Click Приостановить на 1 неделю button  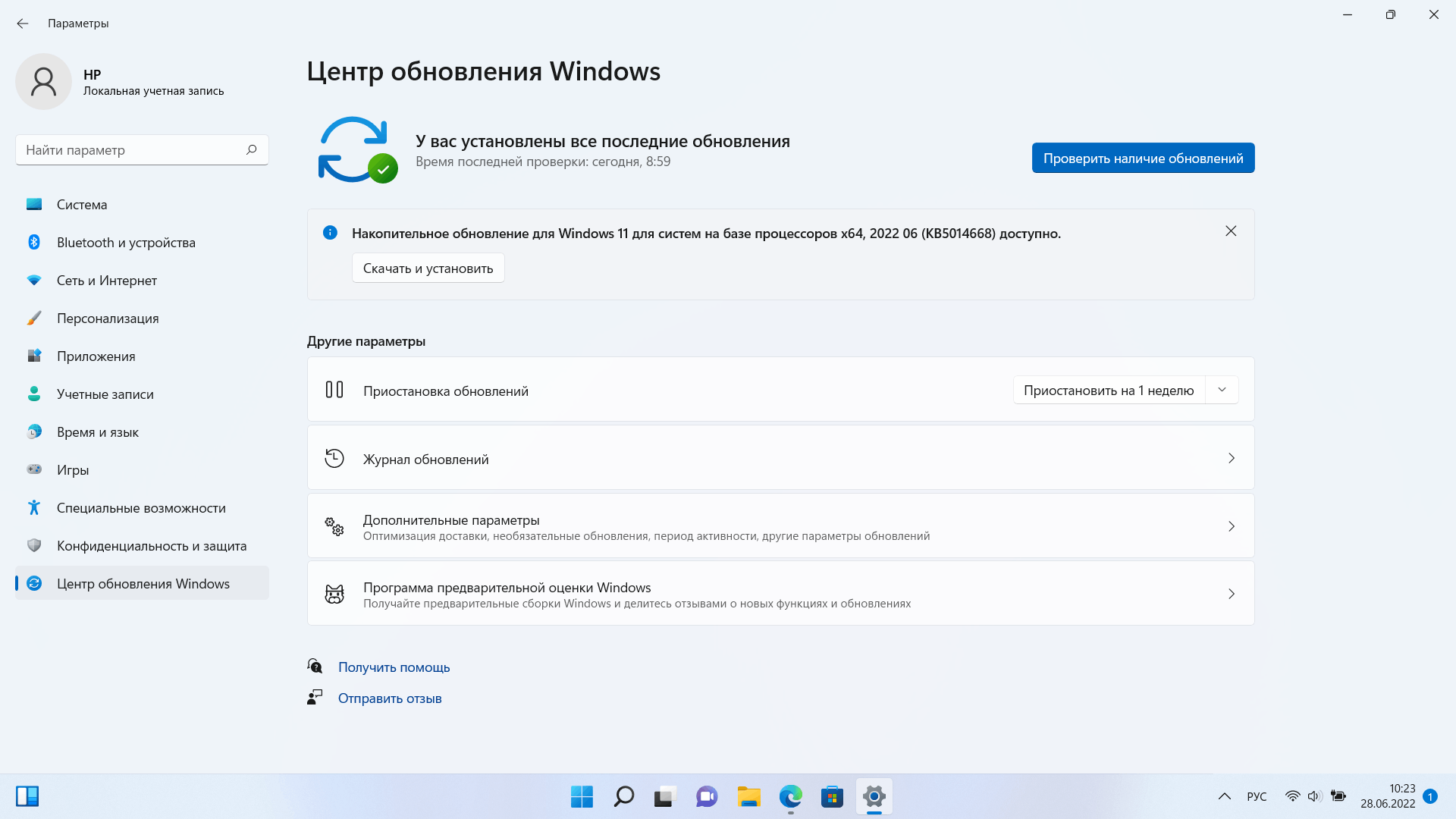[x=1109, y=390]
